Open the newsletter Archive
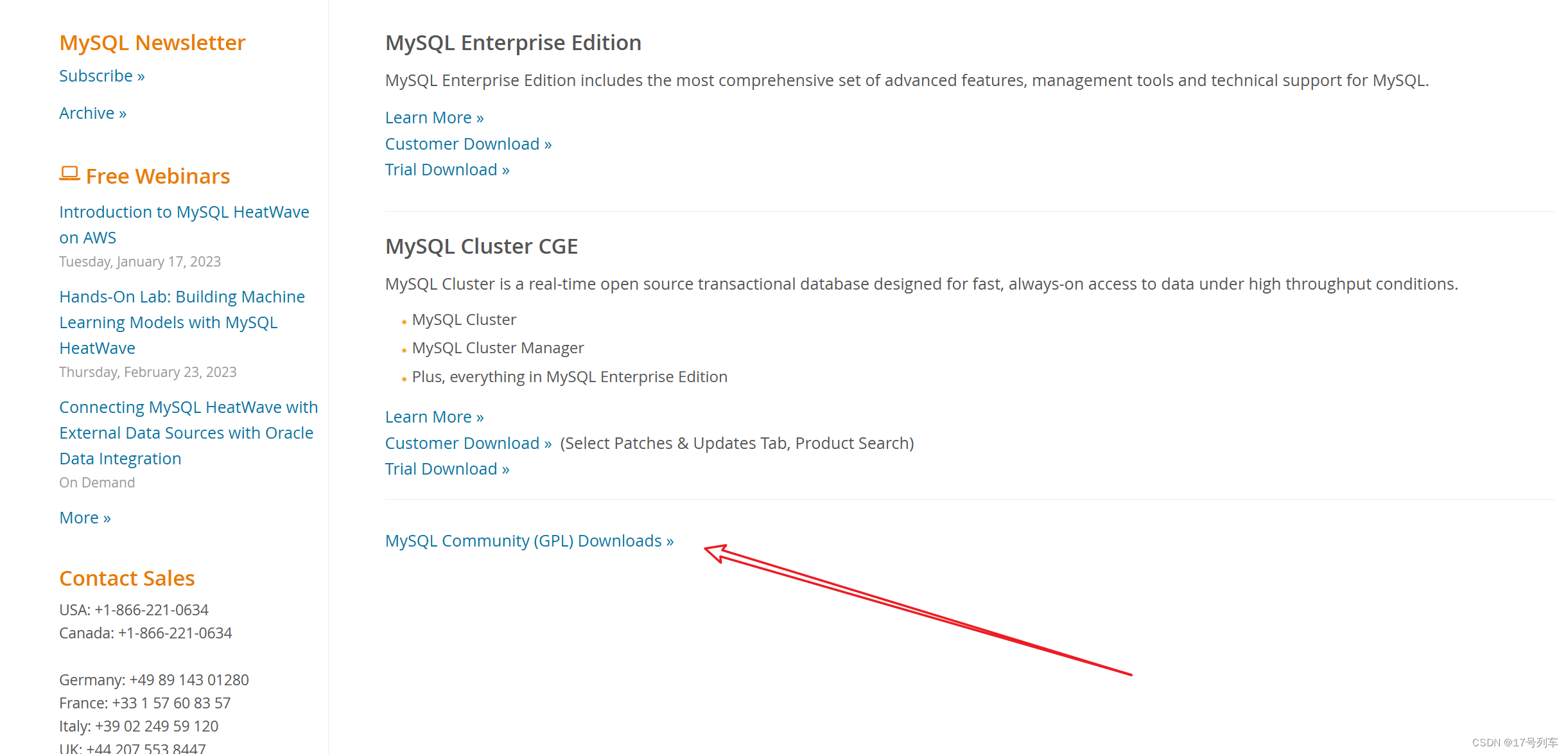Viewport: 1568px width, 754px height. [87, 113]
